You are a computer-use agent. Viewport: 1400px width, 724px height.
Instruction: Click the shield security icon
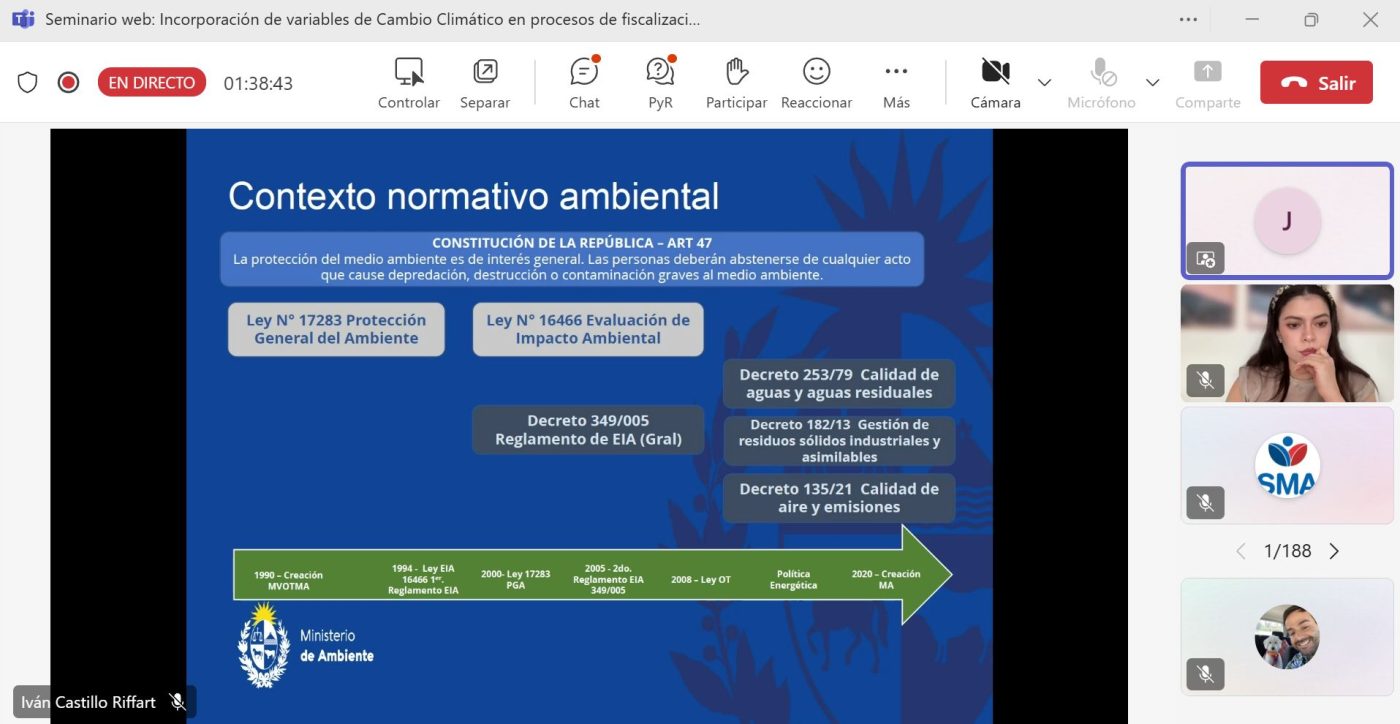[28, 83]
